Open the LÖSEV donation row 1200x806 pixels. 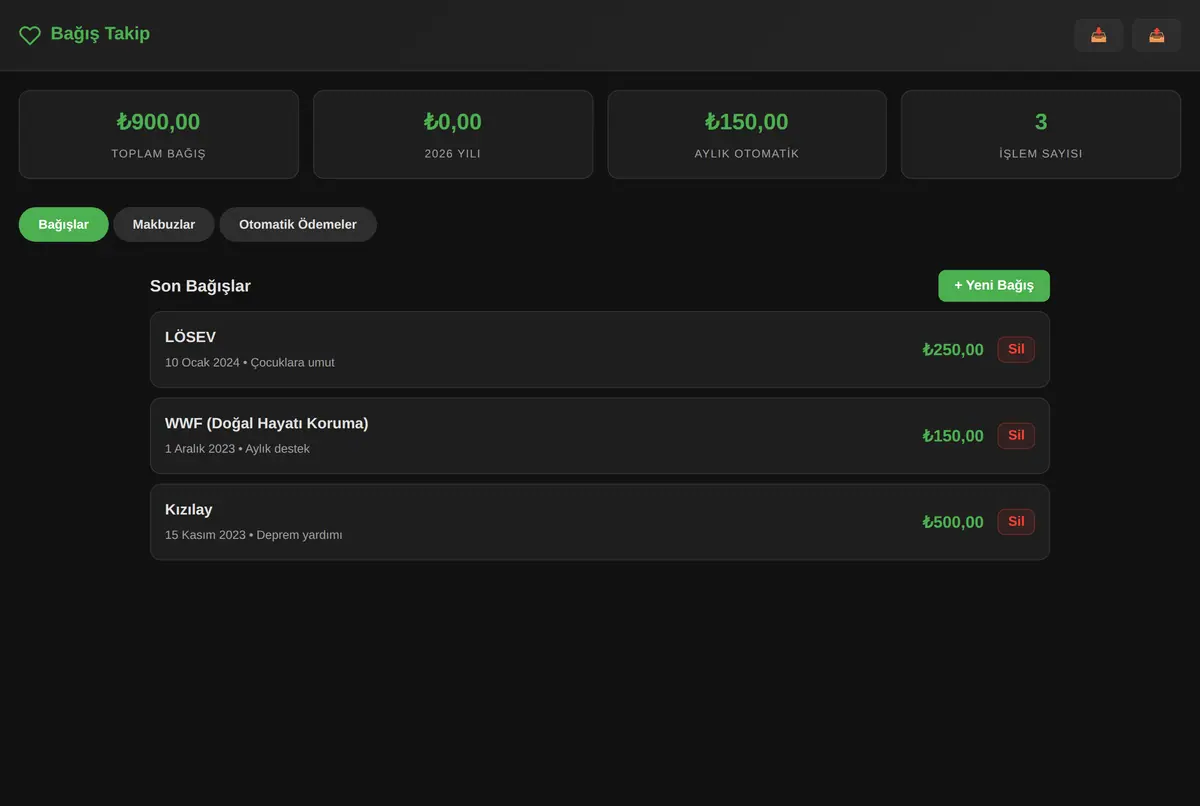[x=600, y=349]
